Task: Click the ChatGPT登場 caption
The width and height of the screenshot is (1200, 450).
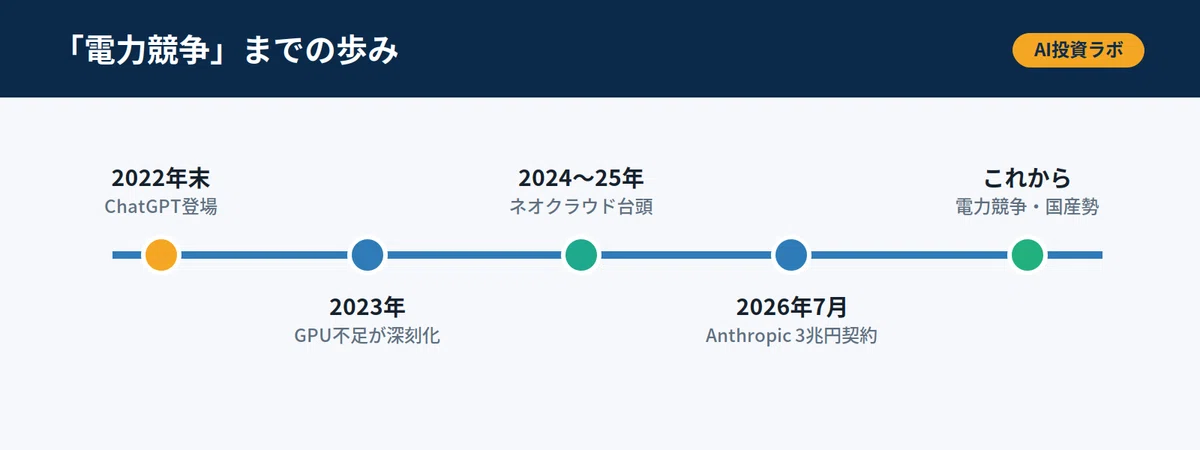Action: click(x=161, y=207)
